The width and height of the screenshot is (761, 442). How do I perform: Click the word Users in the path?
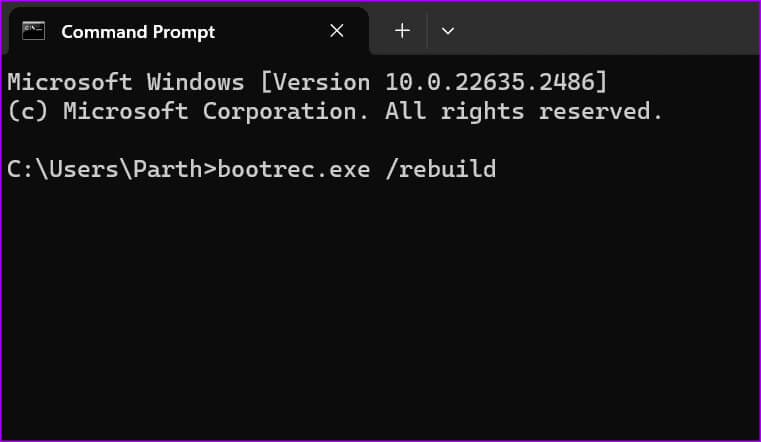point(84,169)
